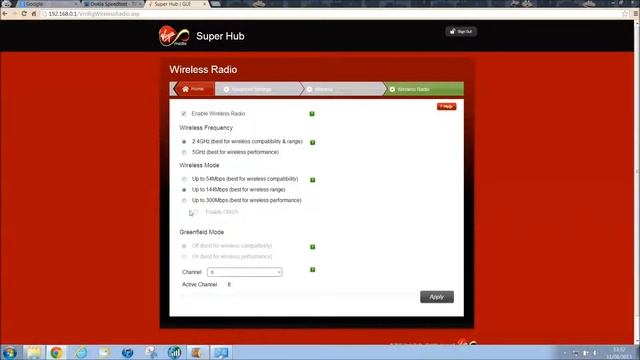Click the Wireless Radio page heading

click(x=203, y=69)
